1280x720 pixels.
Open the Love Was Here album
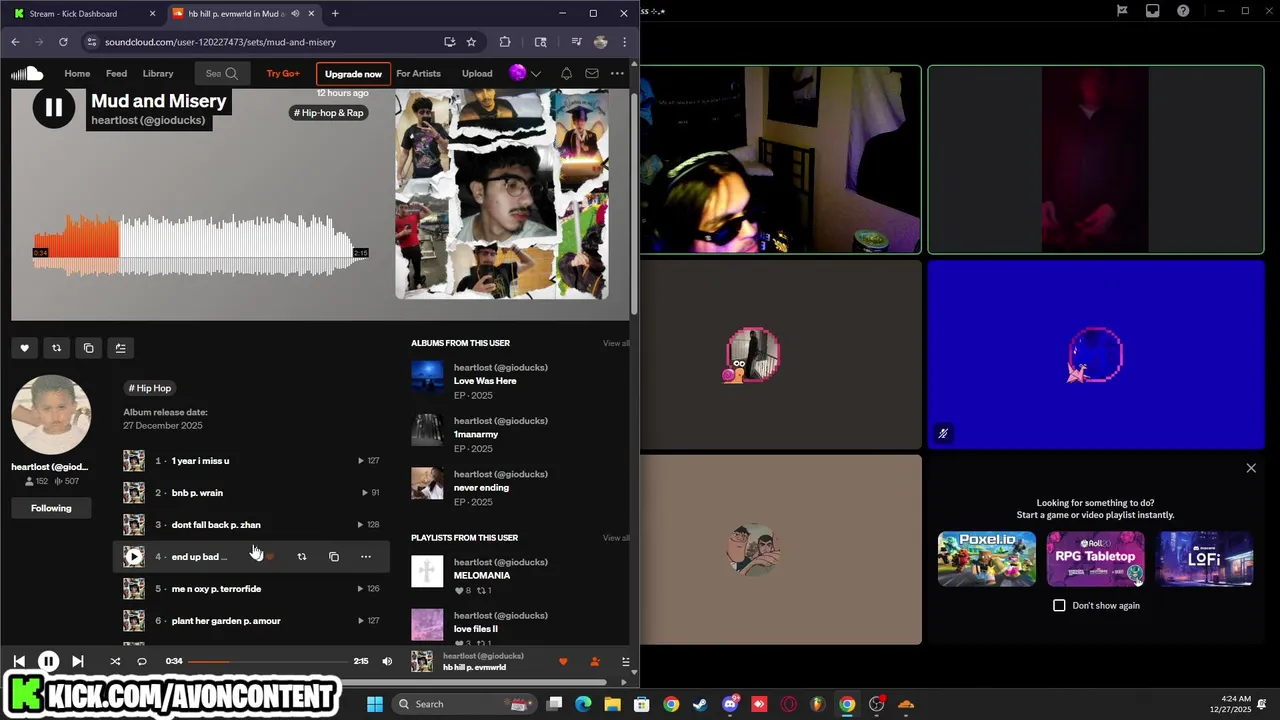[485, 381]
